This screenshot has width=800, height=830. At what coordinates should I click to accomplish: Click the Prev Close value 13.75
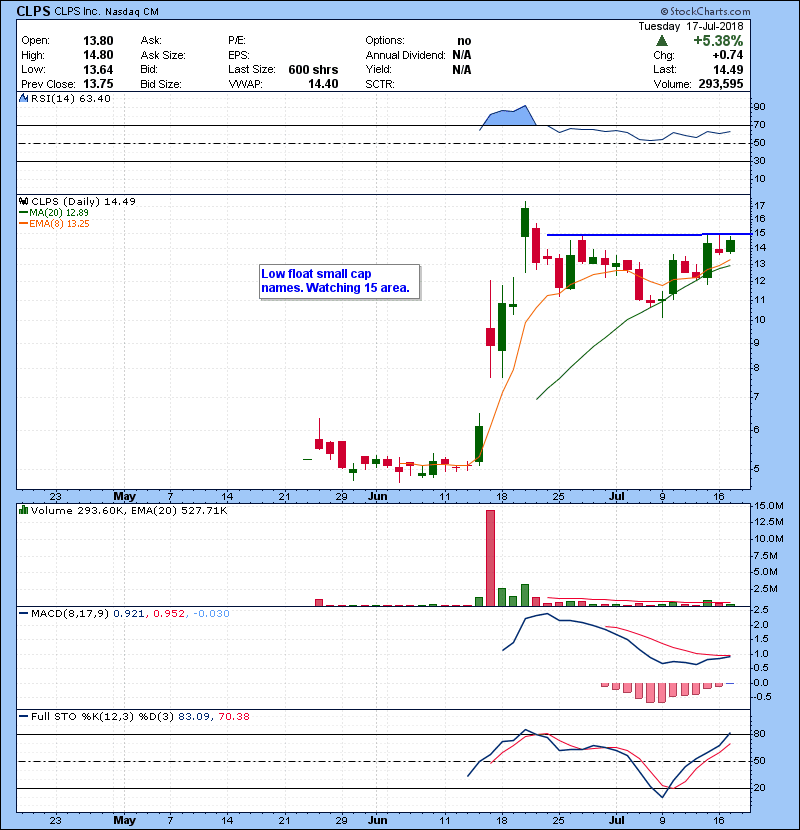click(x=98, y=84)
